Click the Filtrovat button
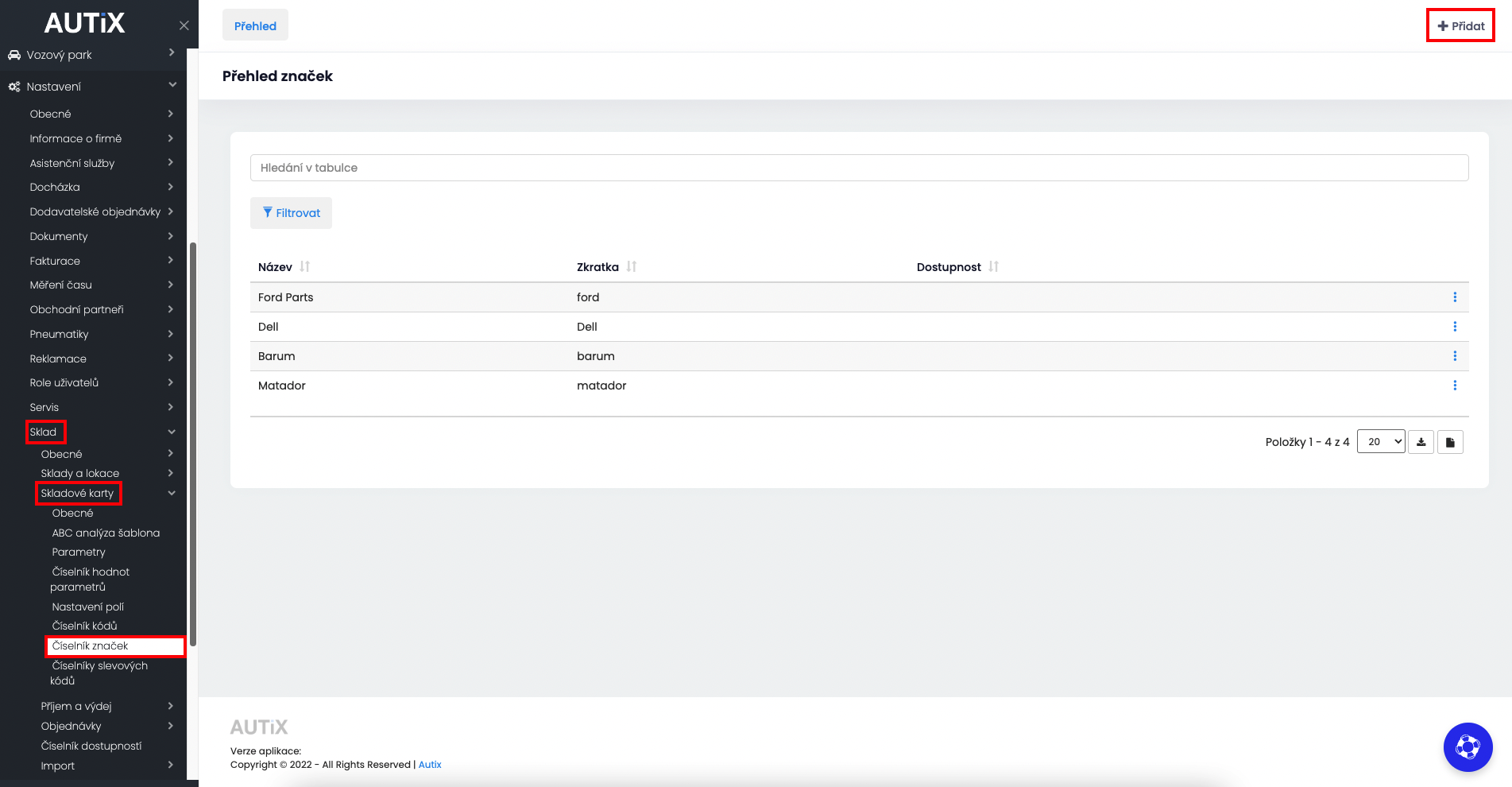The height and width of the screenshot is (787, 1512). [291, 213]
